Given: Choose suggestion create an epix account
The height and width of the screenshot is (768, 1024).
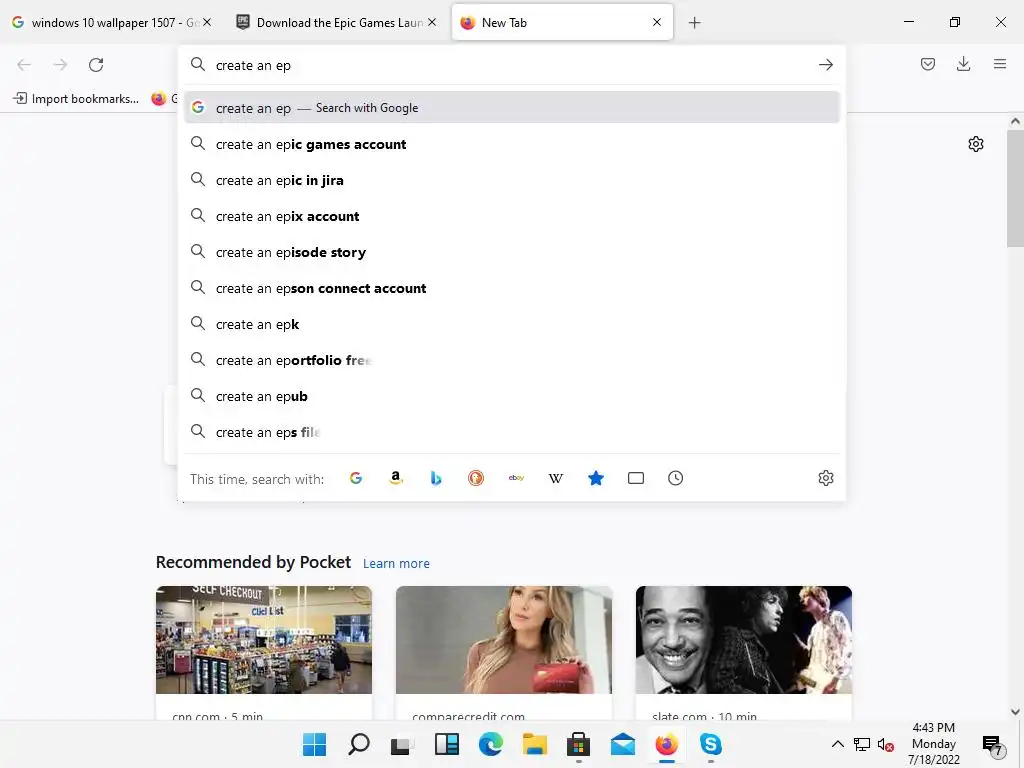Looking at the screenshot, I should click(x=511, y=216).
